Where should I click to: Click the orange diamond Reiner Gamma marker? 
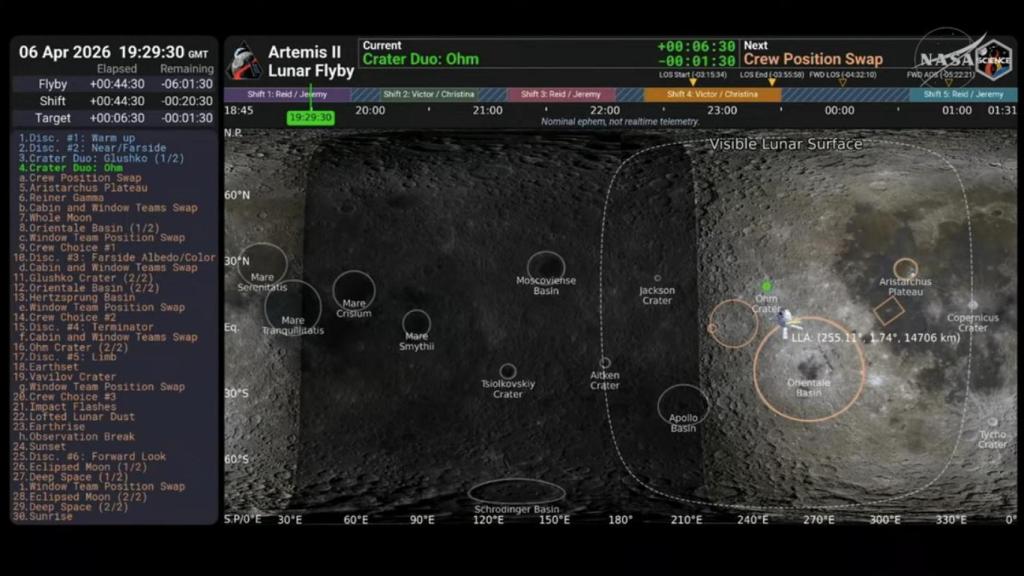889,311
